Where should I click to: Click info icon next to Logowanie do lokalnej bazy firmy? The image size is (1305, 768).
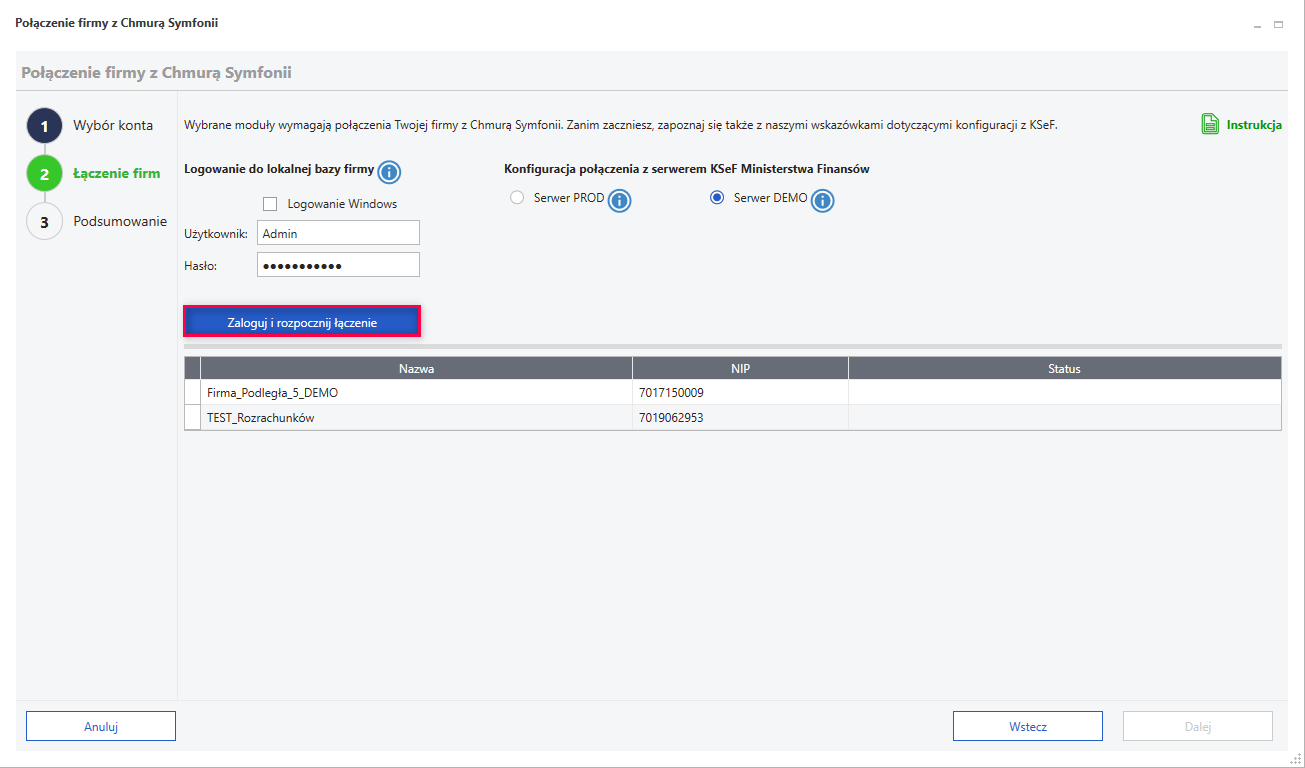(389, 172)
